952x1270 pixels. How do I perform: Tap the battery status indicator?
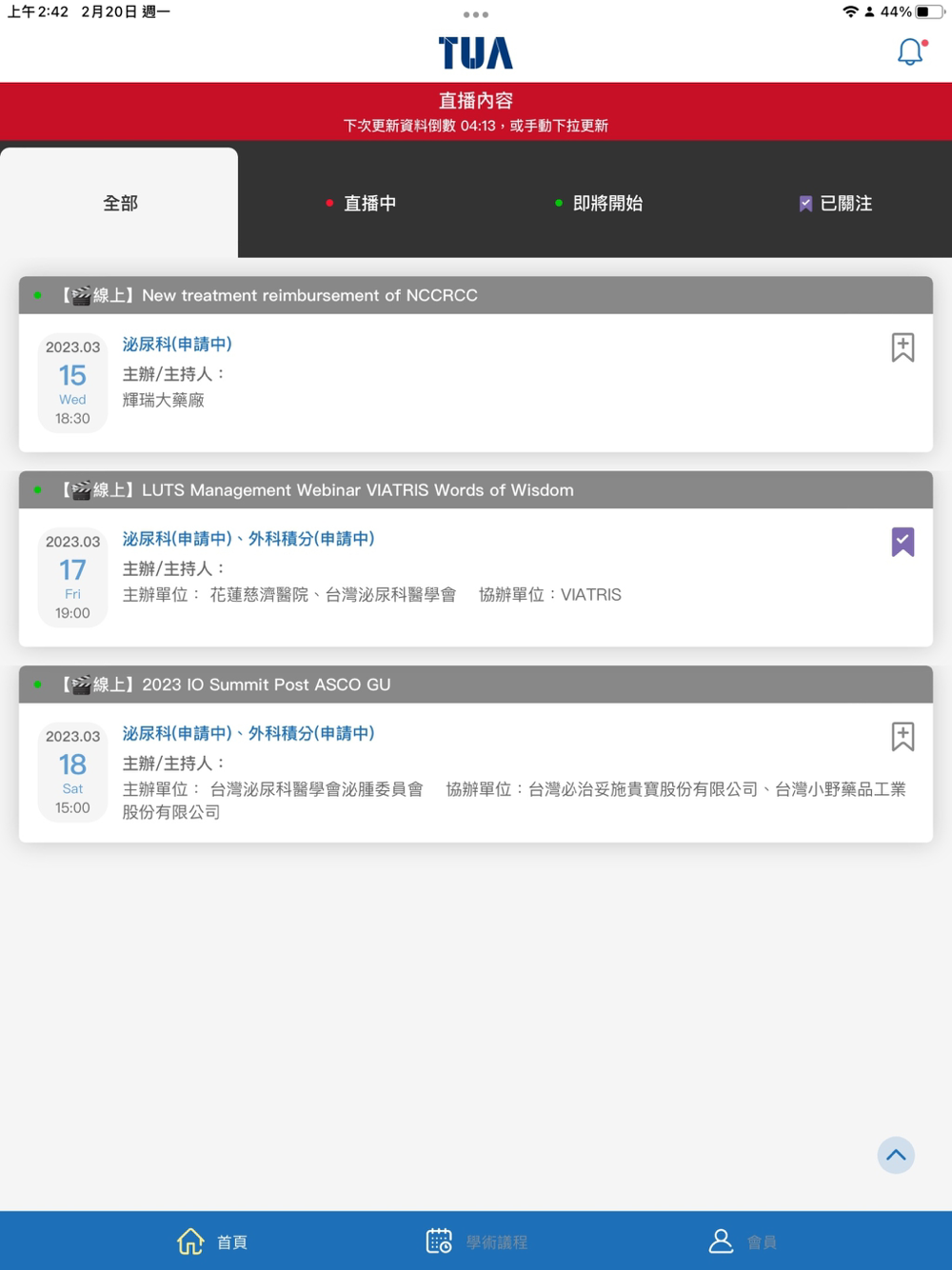pos(930,11)
